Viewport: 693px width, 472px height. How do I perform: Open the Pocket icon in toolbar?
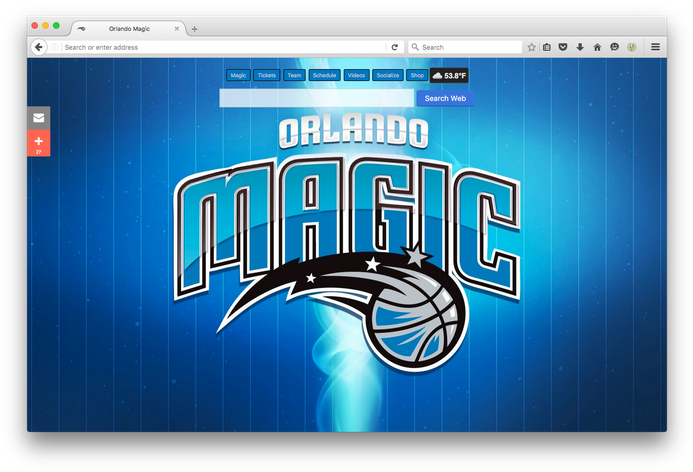(x=563, y=47)
